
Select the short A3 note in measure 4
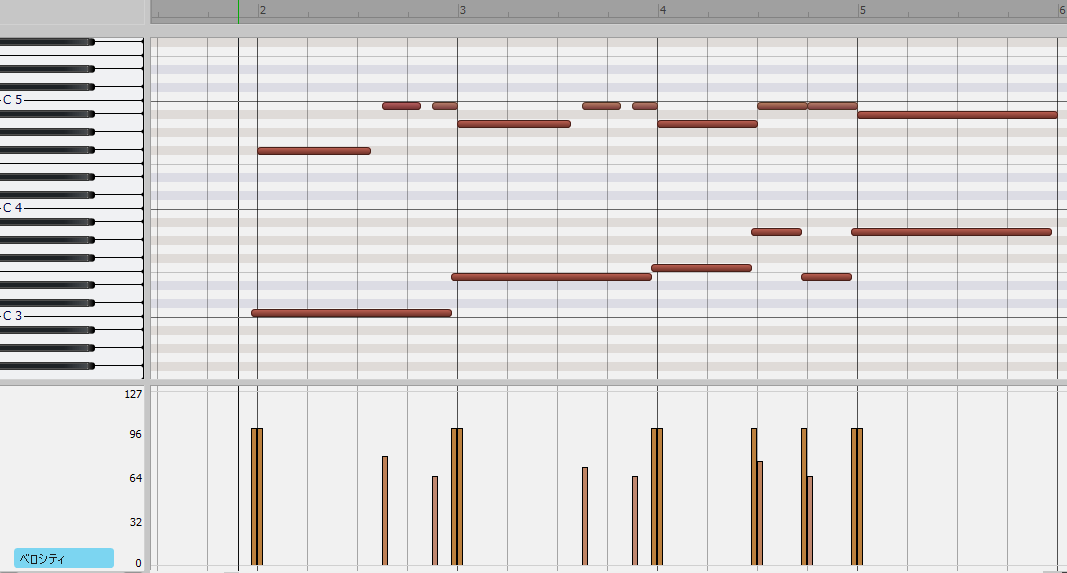click(x=776, y=232)
